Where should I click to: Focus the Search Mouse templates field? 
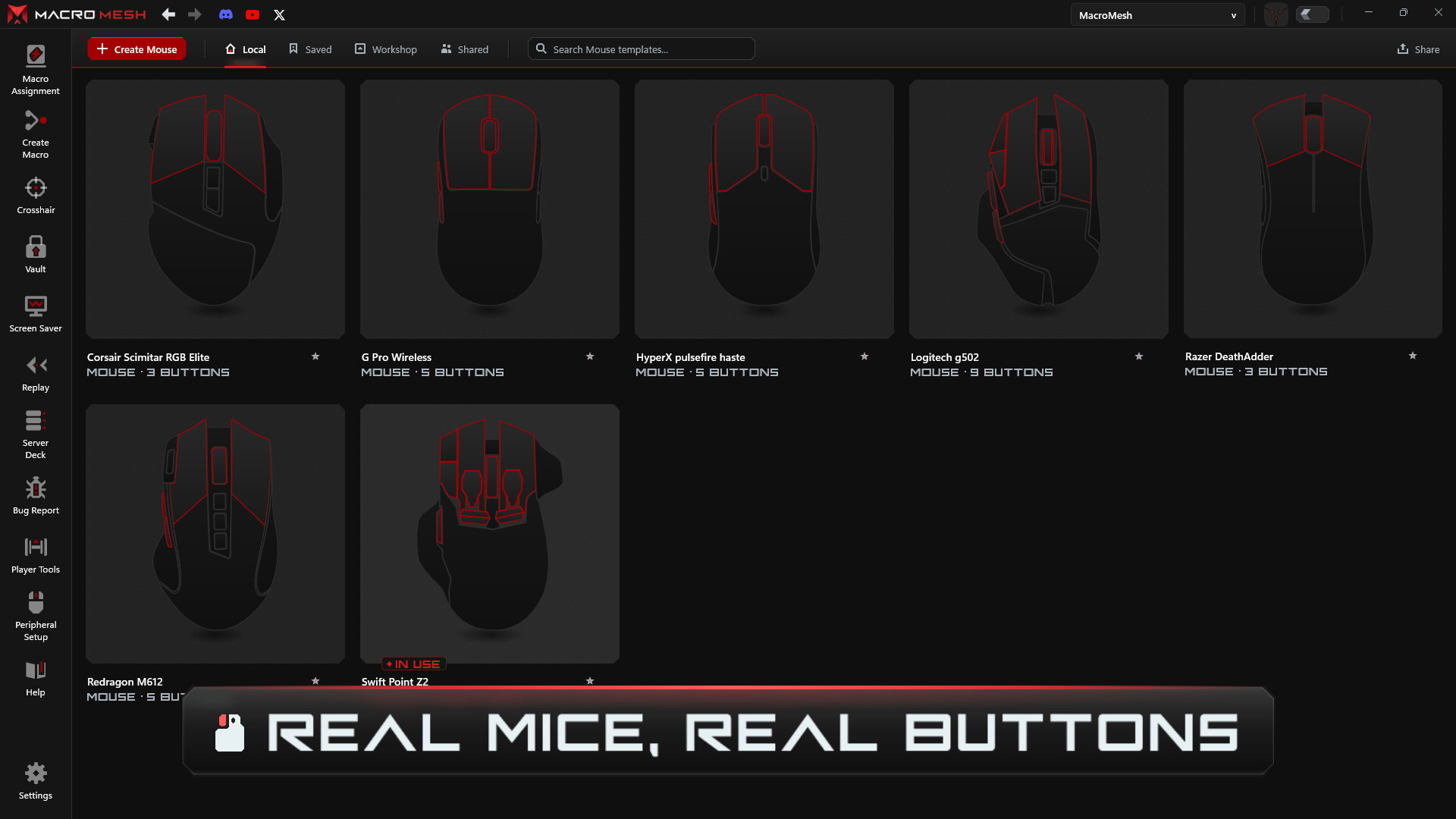coord(642,49)
